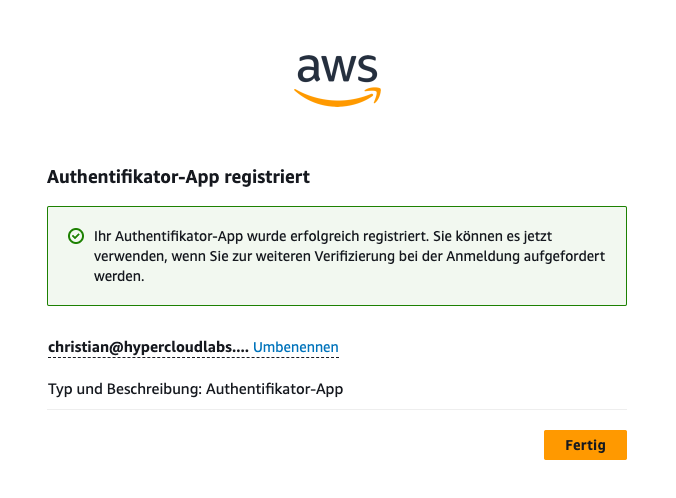Click the "Authentifikator-App registriert" heading
The width and height of the screenshot is (676, 498).
(178, 177)
